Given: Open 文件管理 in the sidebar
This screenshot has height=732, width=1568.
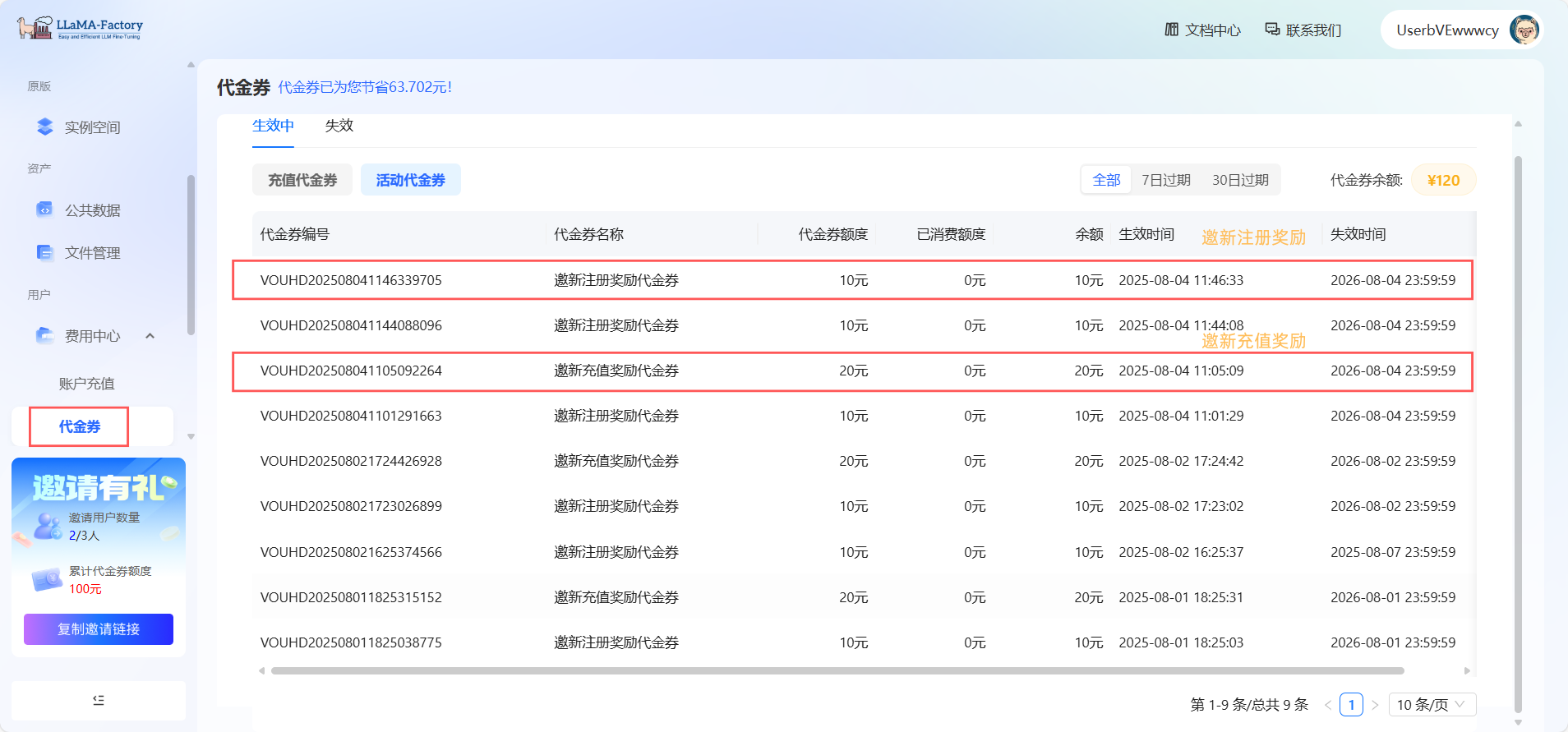Looking at the screenshot, I should pos(92,253).
